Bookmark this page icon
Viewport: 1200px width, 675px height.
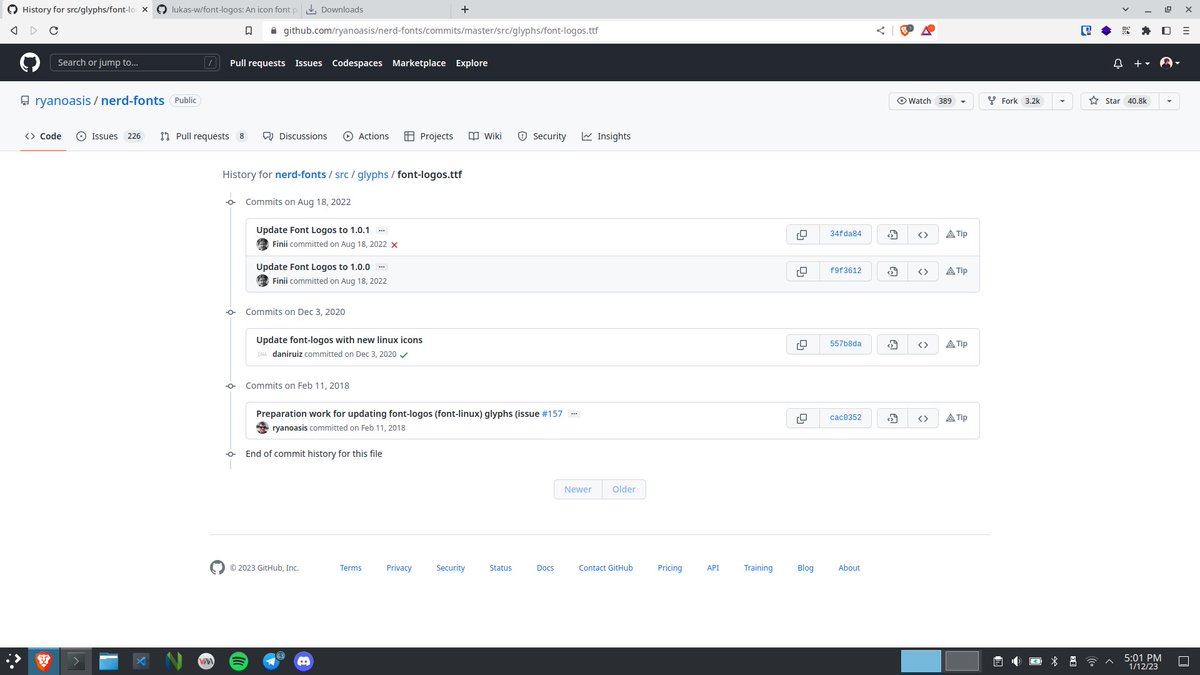pyautogui.click(x=247, y=30)
